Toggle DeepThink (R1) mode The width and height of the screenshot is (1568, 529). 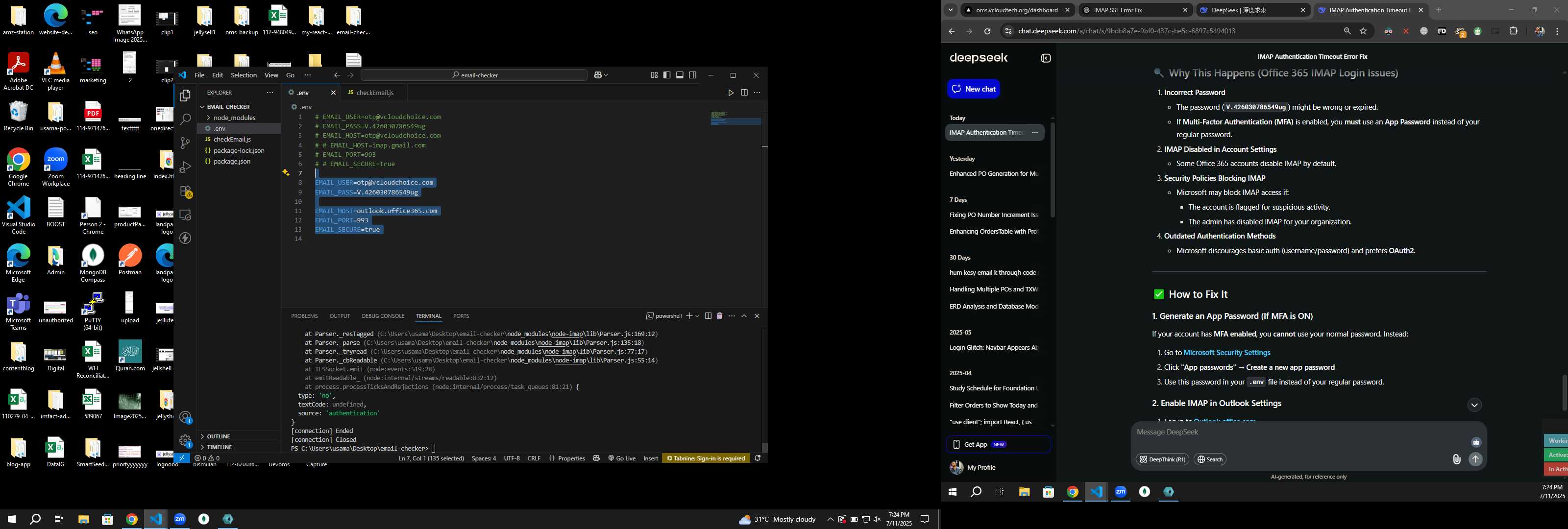click(x=1162, y=459)
